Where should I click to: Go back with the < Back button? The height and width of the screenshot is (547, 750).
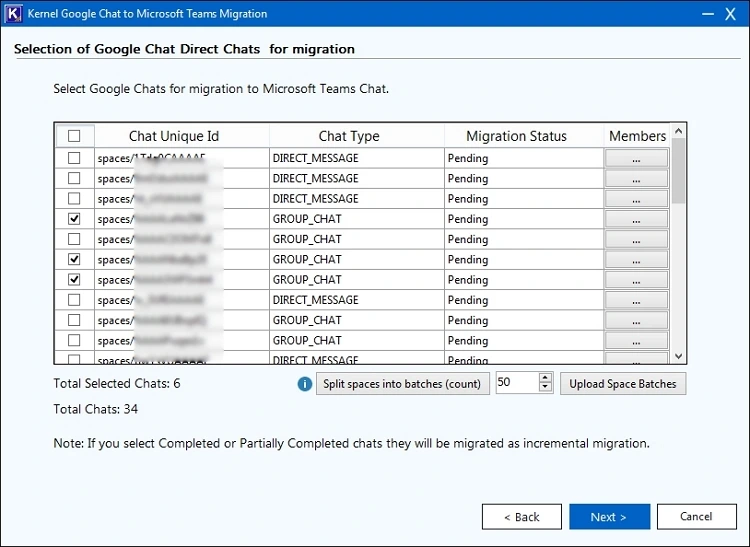coord(521,516)
